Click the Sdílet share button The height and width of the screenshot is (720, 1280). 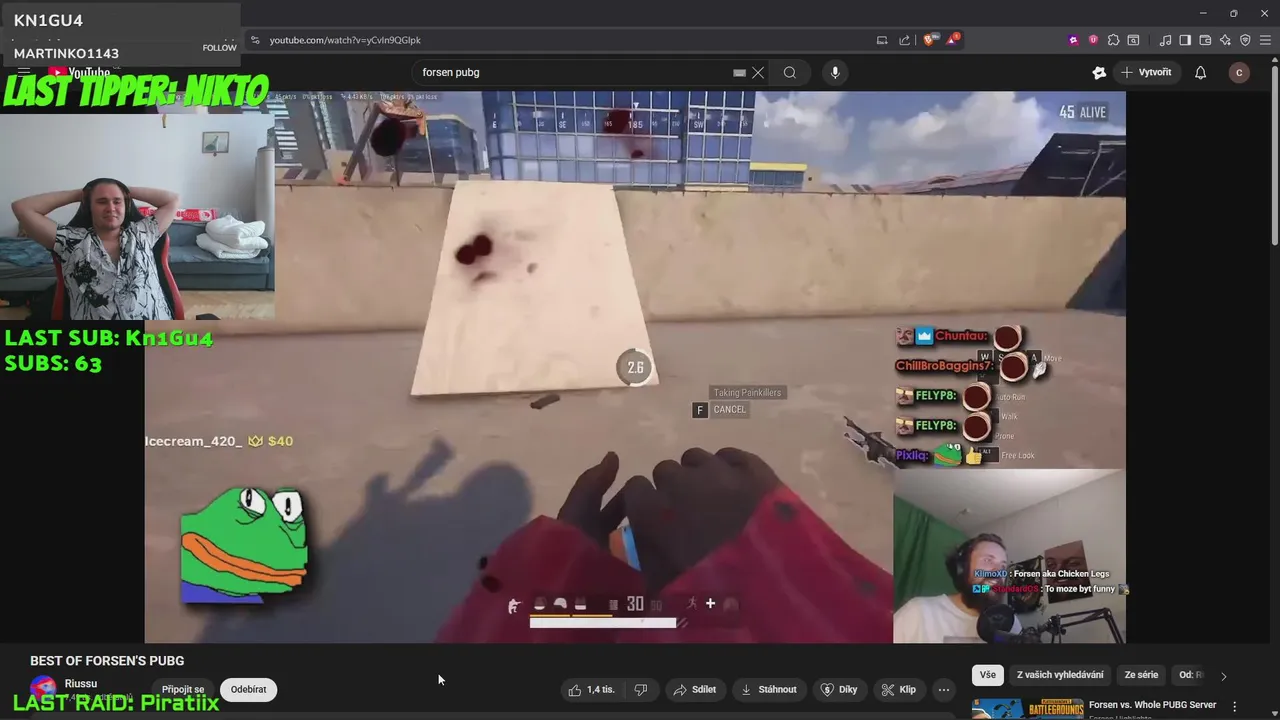694,689
